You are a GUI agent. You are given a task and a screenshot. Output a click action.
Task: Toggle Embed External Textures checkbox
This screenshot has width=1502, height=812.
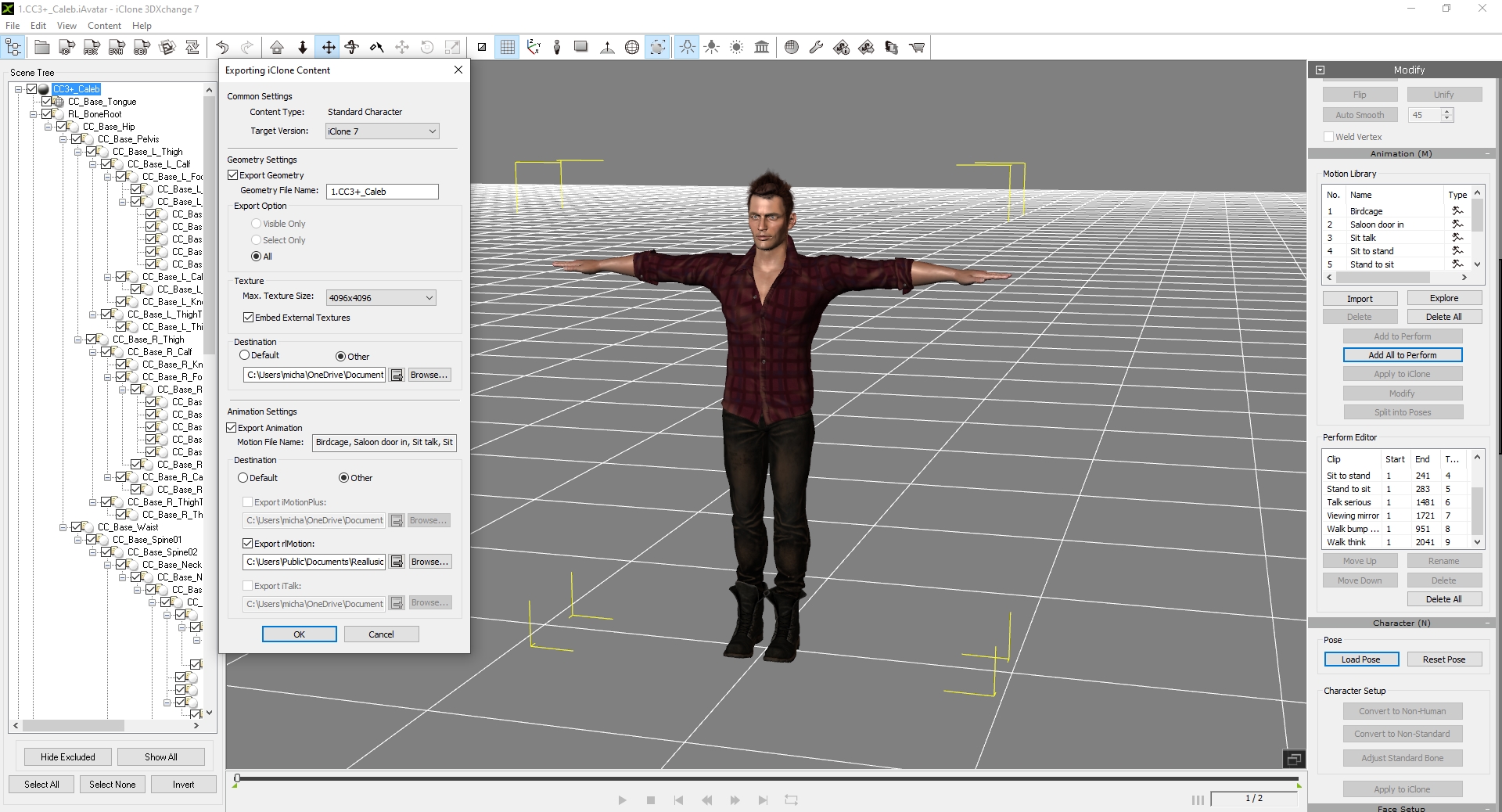coord(248,318)
